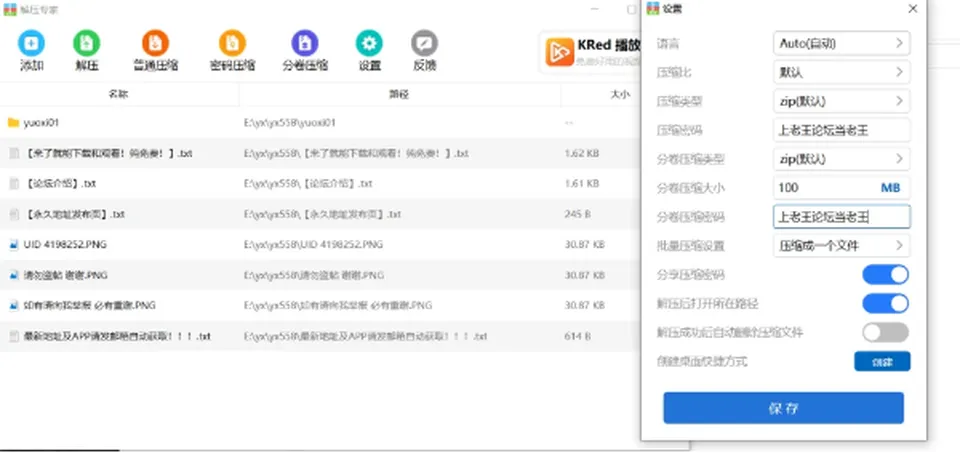The width and height of the screenshot is (960, 453).
Task: Click the image icon of UID 4198252.PNG
Action: click(x=13, y=245)
